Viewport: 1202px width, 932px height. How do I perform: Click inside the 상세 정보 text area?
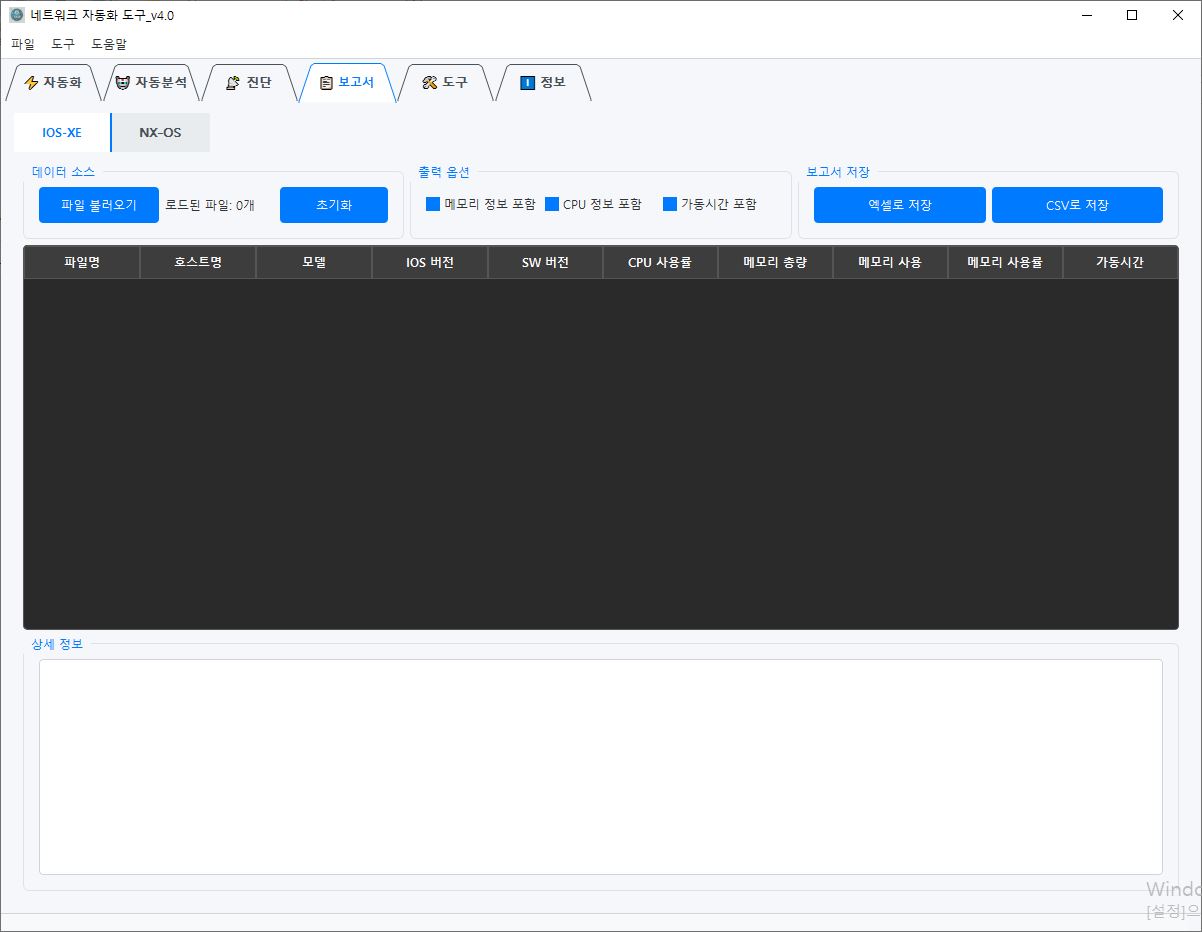coord(601,767)
